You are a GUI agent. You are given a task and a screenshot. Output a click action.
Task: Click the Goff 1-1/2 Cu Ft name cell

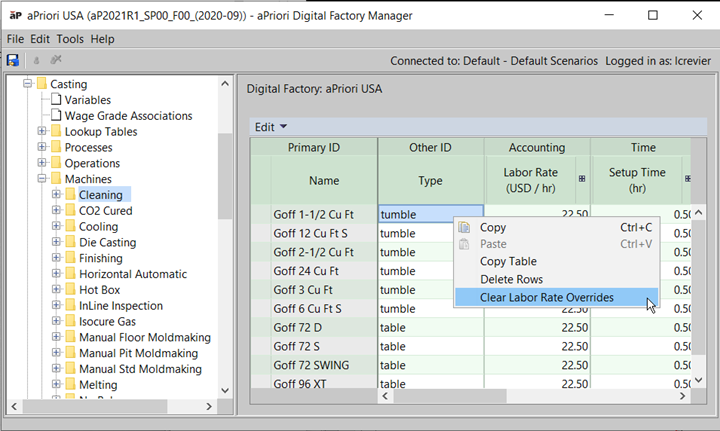point(324,214)
